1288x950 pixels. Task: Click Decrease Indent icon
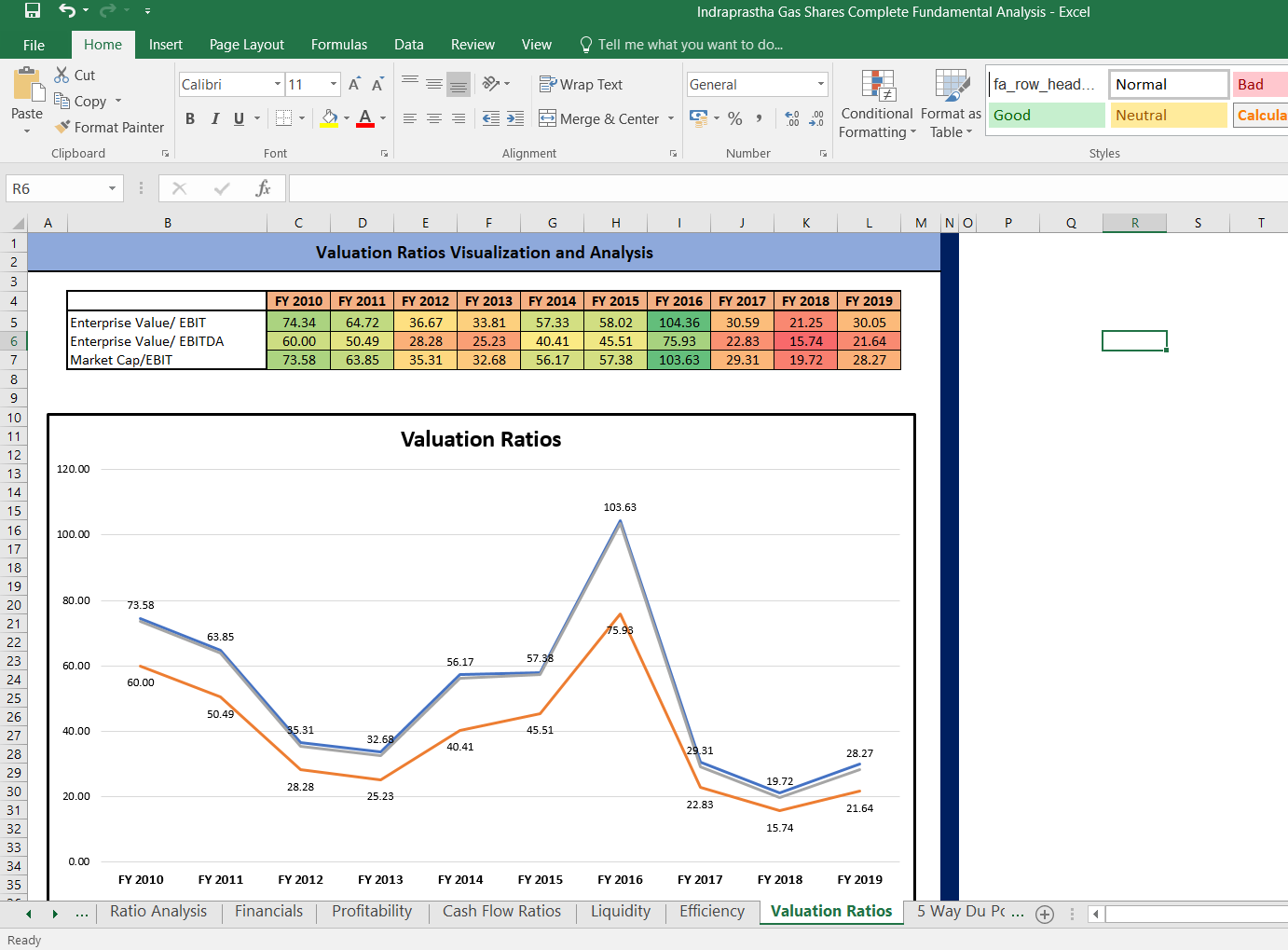point(491,118)
